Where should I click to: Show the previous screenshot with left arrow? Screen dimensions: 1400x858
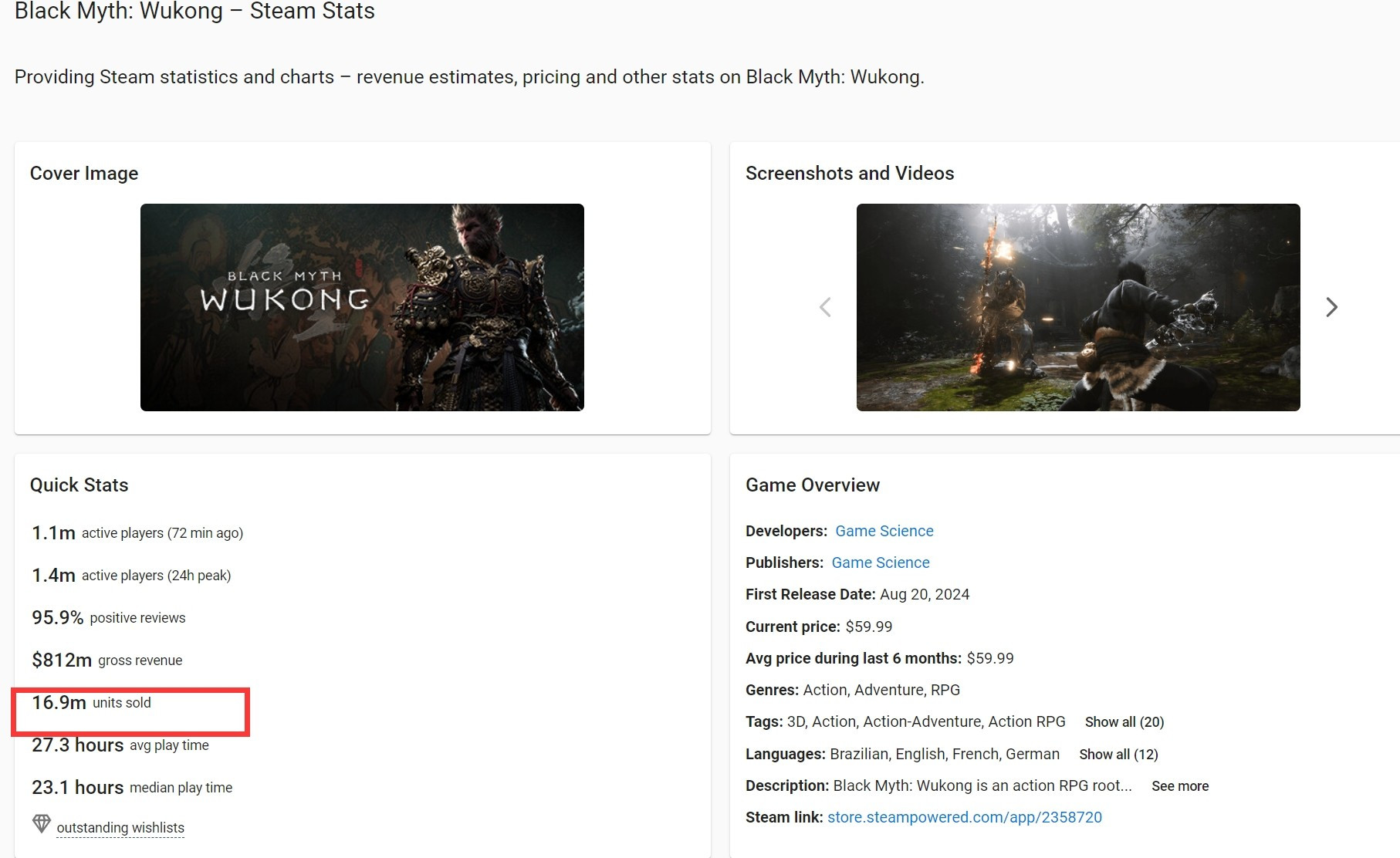coord(825,307)
